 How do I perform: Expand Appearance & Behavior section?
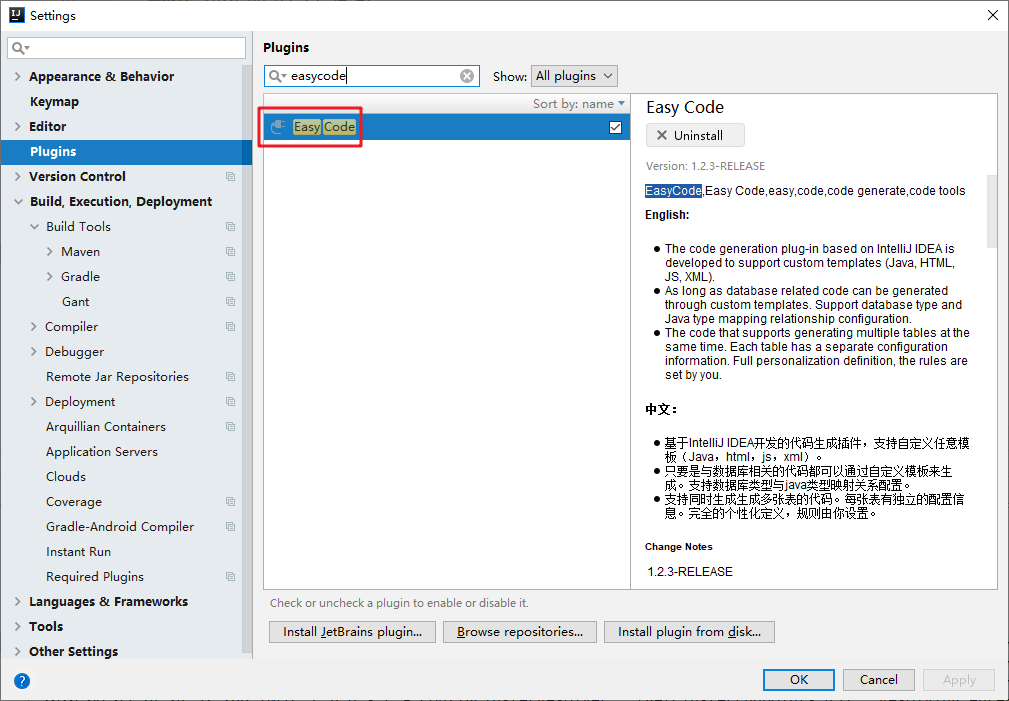point(17,77)
